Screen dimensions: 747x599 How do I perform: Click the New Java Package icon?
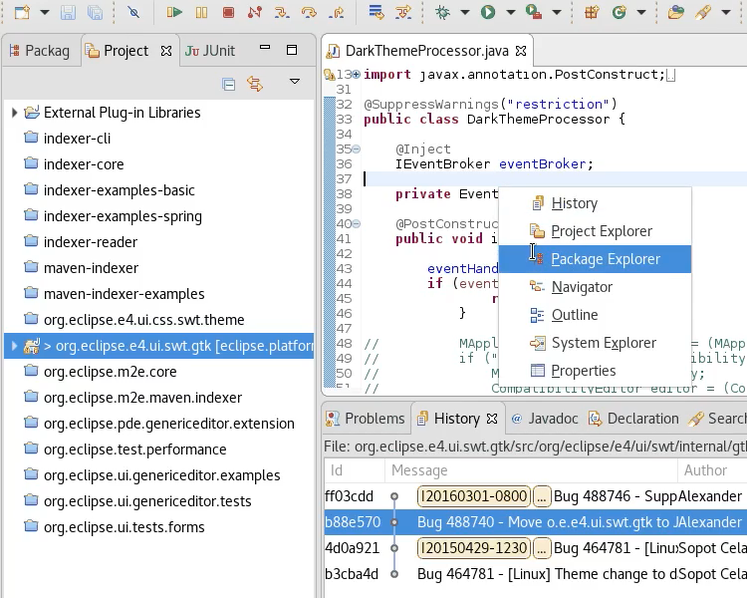coord(592,12)
